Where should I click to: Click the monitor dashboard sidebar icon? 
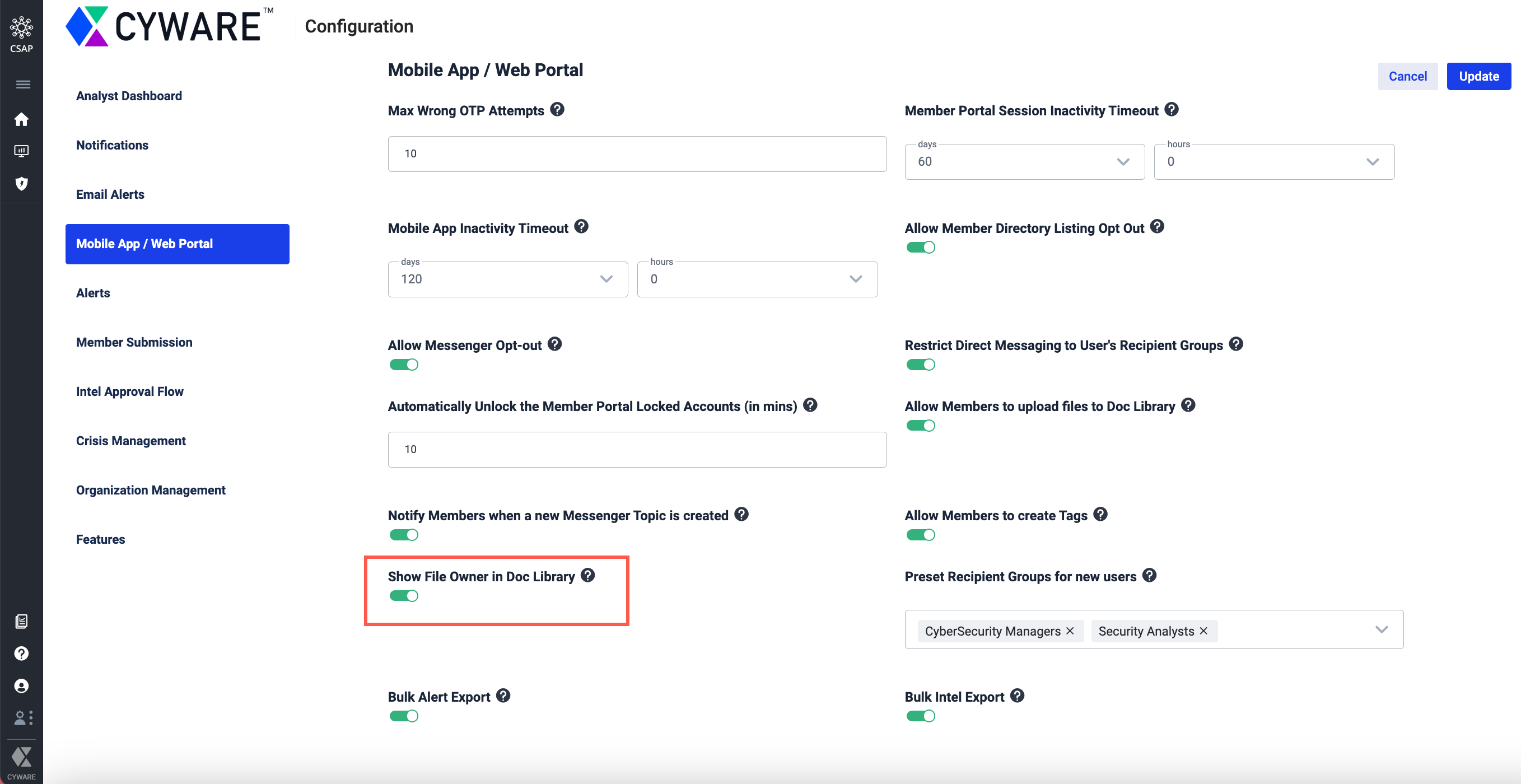click(x=21, y=151)
